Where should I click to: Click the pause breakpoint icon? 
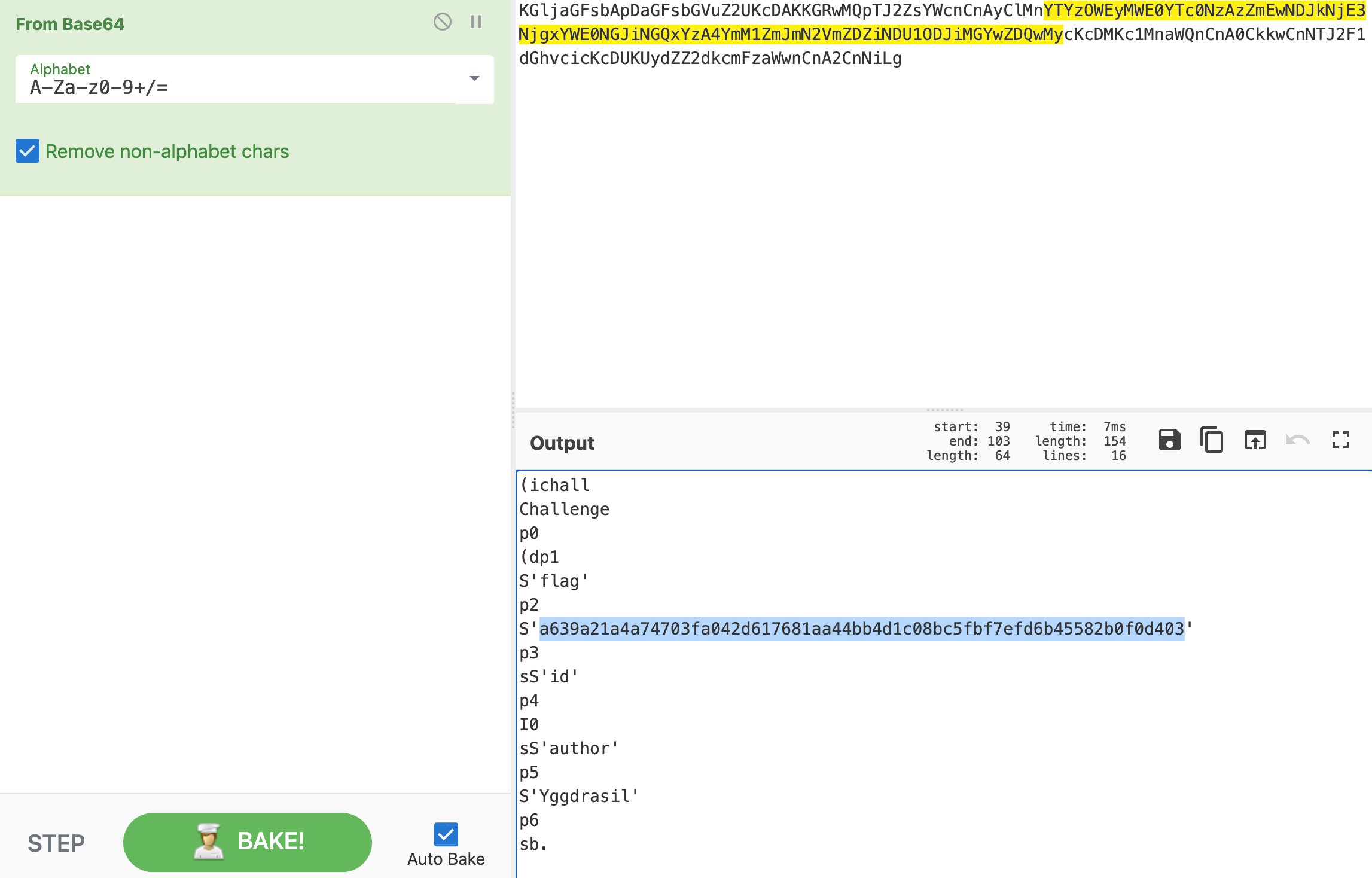pyautogui.click(x=476, y=22)
